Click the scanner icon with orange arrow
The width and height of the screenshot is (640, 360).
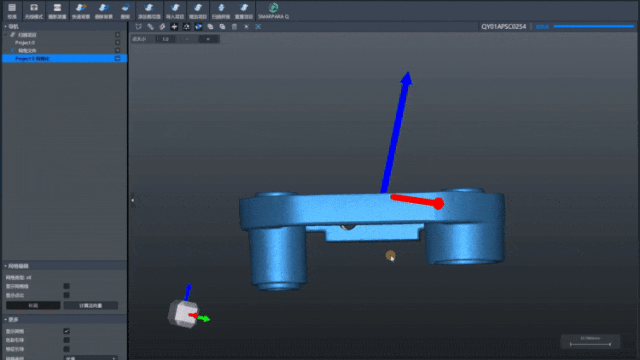point(81,8)
